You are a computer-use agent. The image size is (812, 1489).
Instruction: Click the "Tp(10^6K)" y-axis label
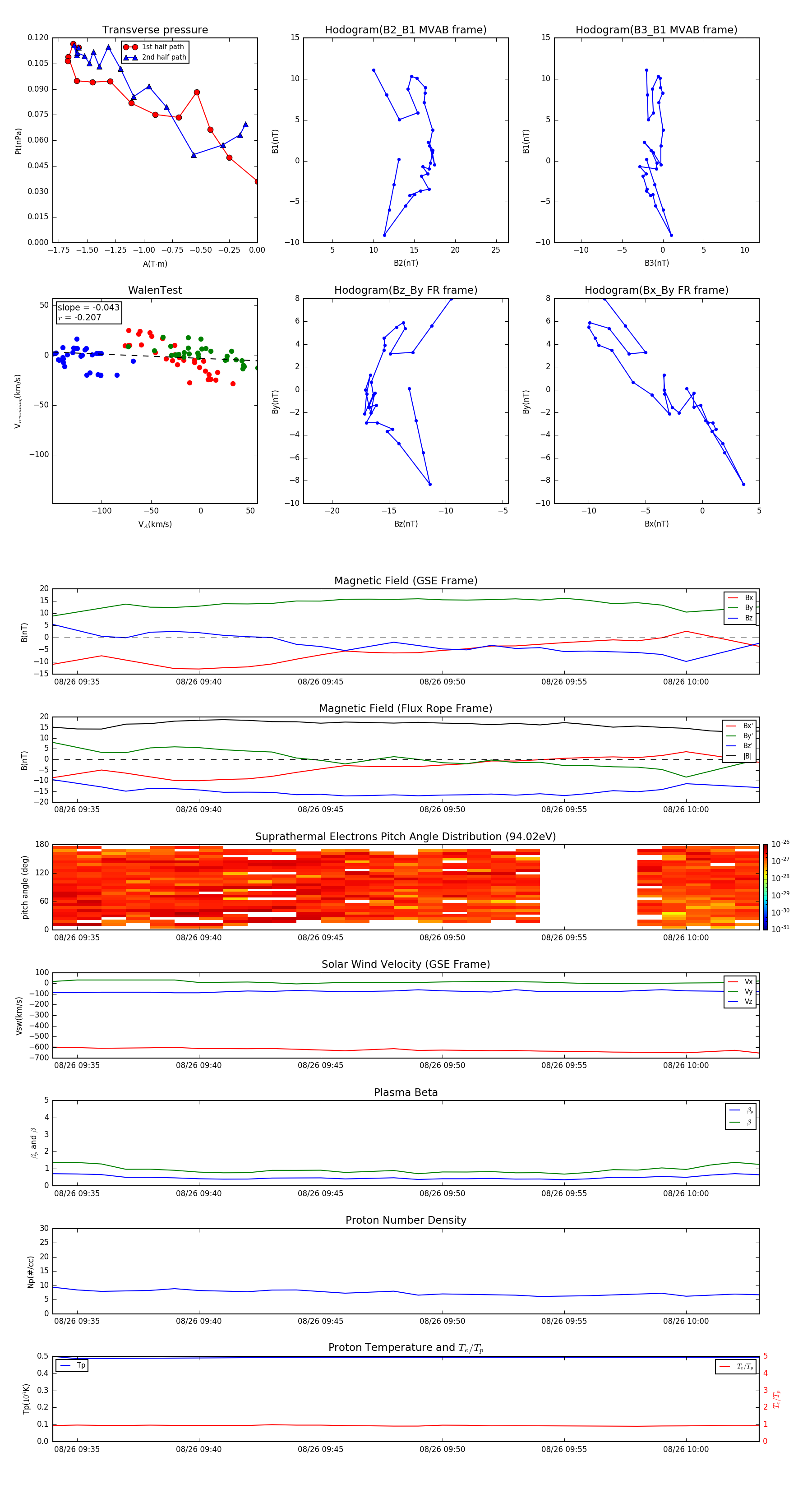[x=26, y=1399]
